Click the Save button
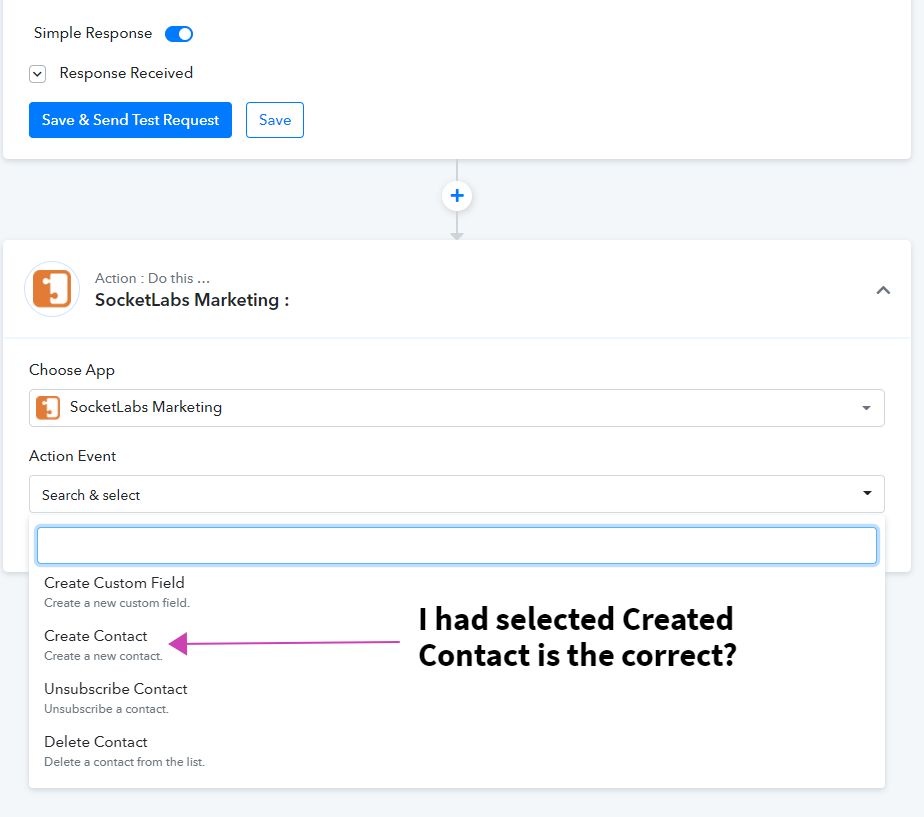This screenshot has height=817, width=924. (275, 120)
